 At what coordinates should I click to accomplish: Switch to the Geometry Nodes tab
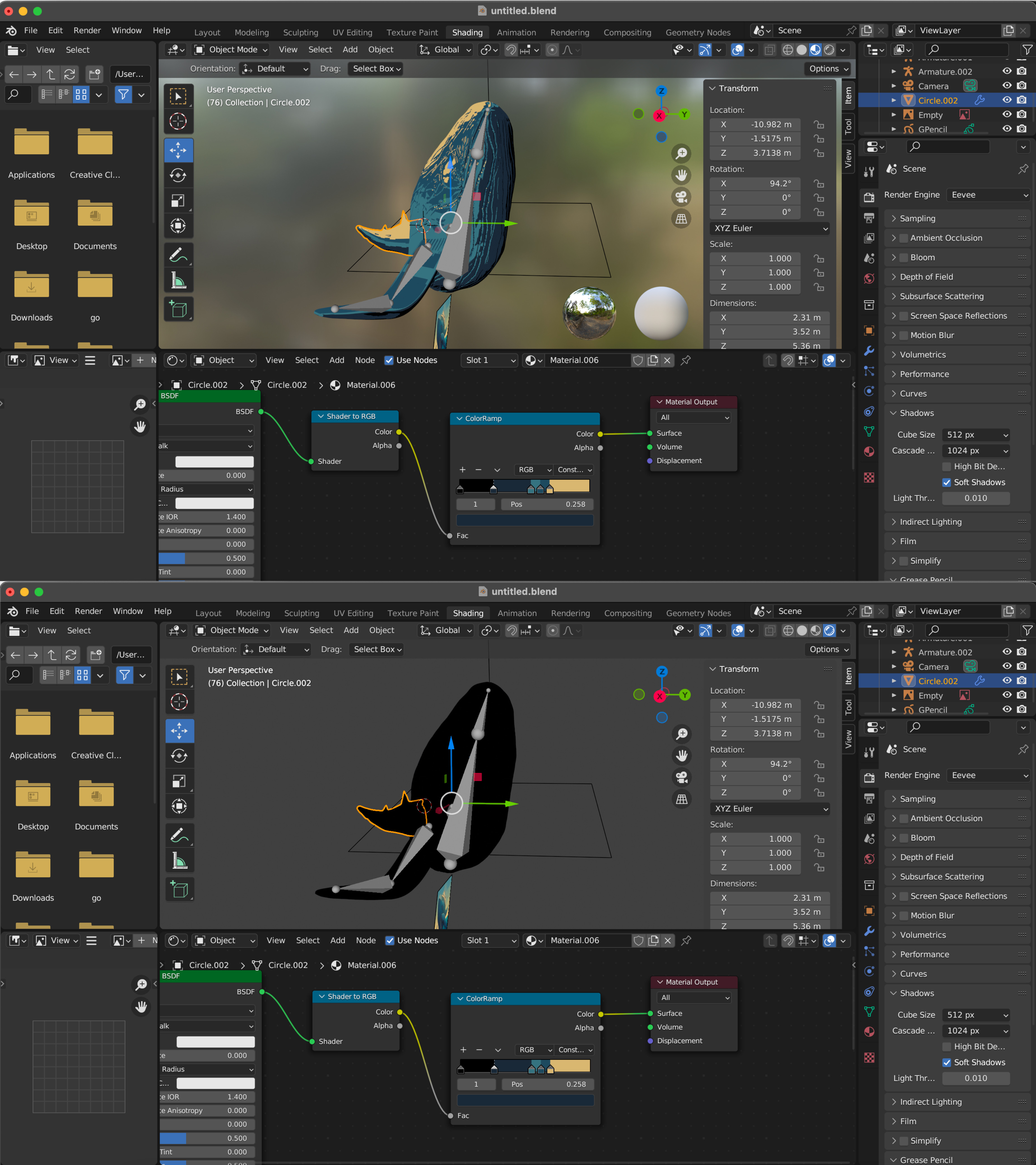click(698, 32)
